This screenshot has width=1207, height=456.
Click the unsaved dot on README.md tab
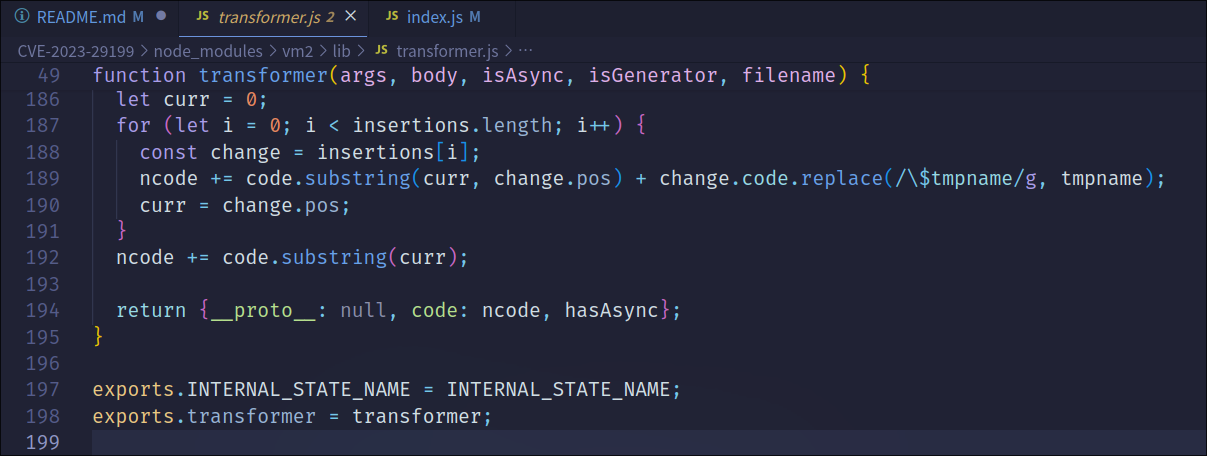[161, 17]
